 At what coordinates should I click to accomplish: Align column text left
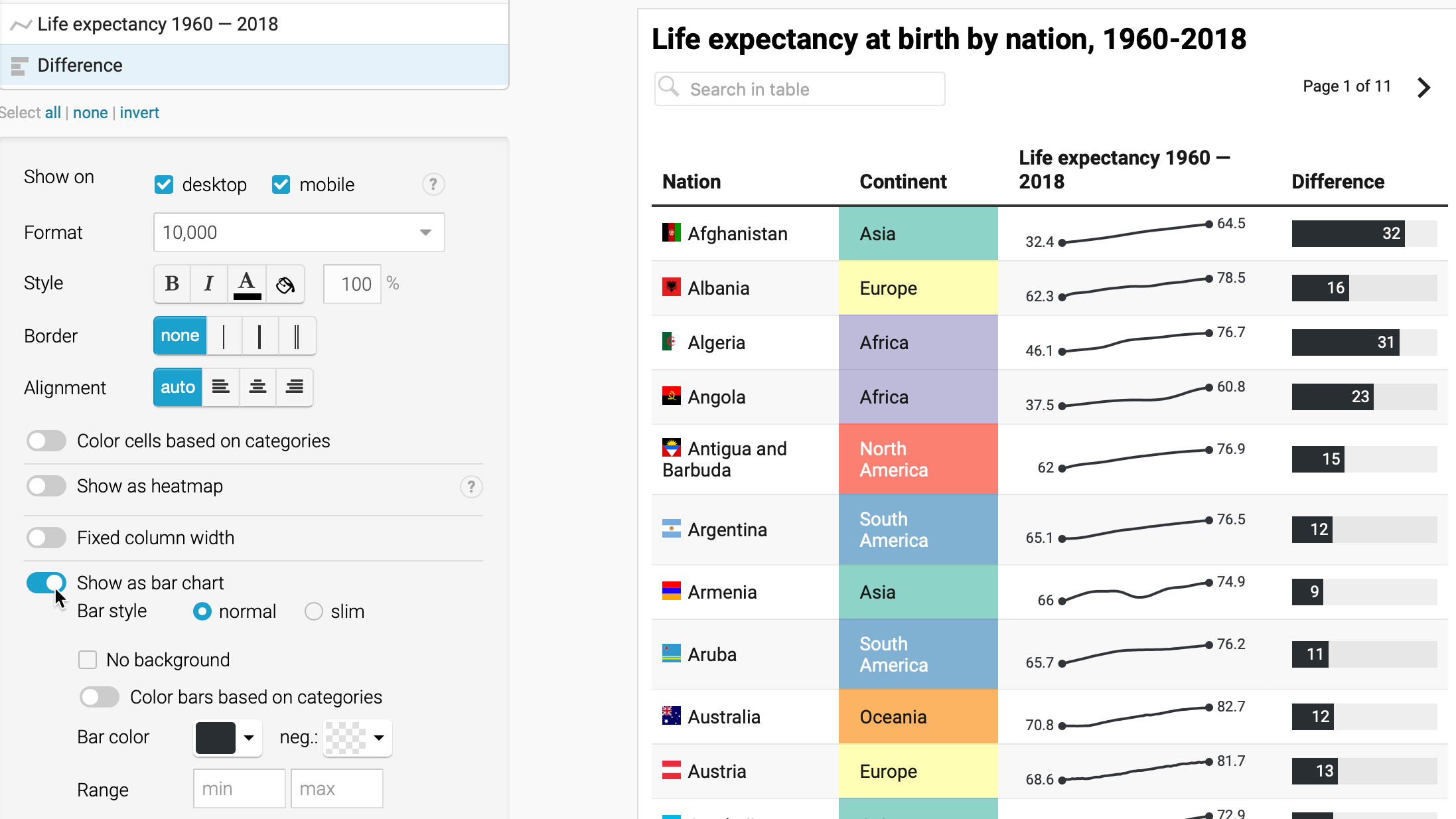click(220, 387)
